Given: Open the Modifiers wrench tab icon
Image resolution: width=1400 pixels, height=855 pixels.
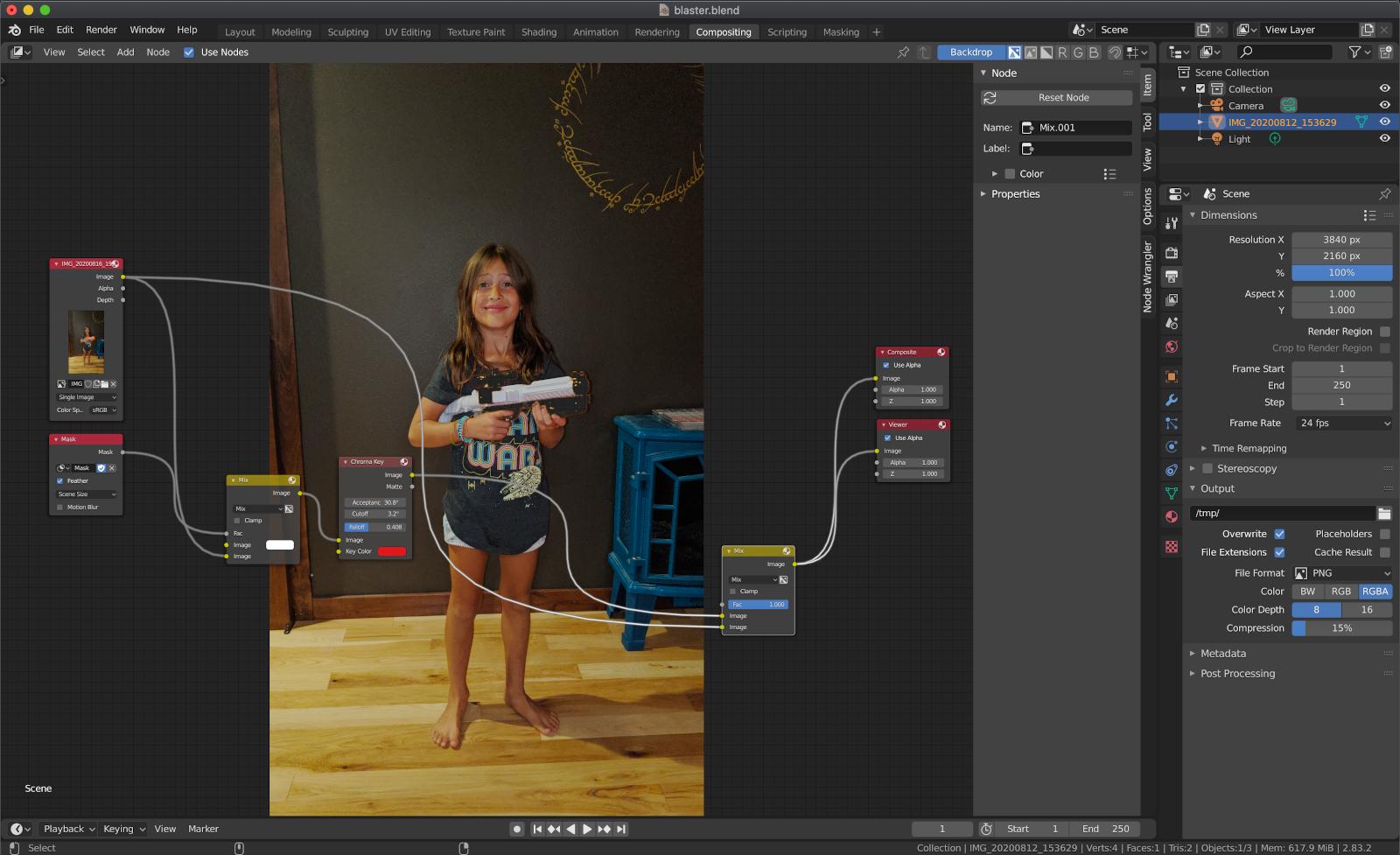Looking at the screenshot, I should coord(1172,400).
